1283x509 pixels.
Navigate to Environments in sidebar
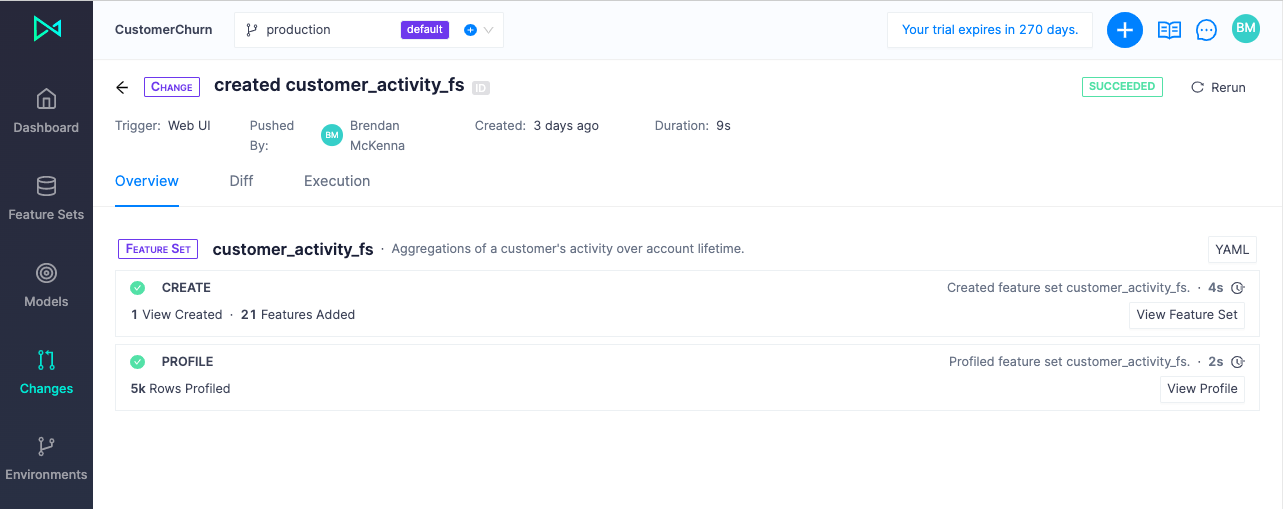click(46, 459)
